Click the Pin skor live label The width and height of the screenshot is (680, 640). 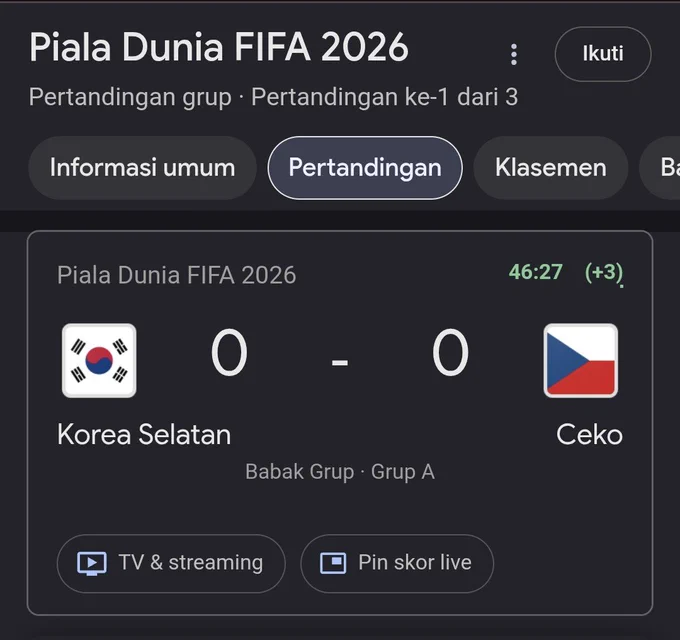415,563
